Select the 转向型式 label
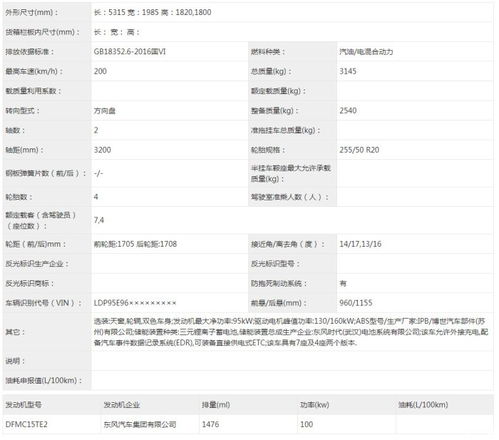 [22, 111]
